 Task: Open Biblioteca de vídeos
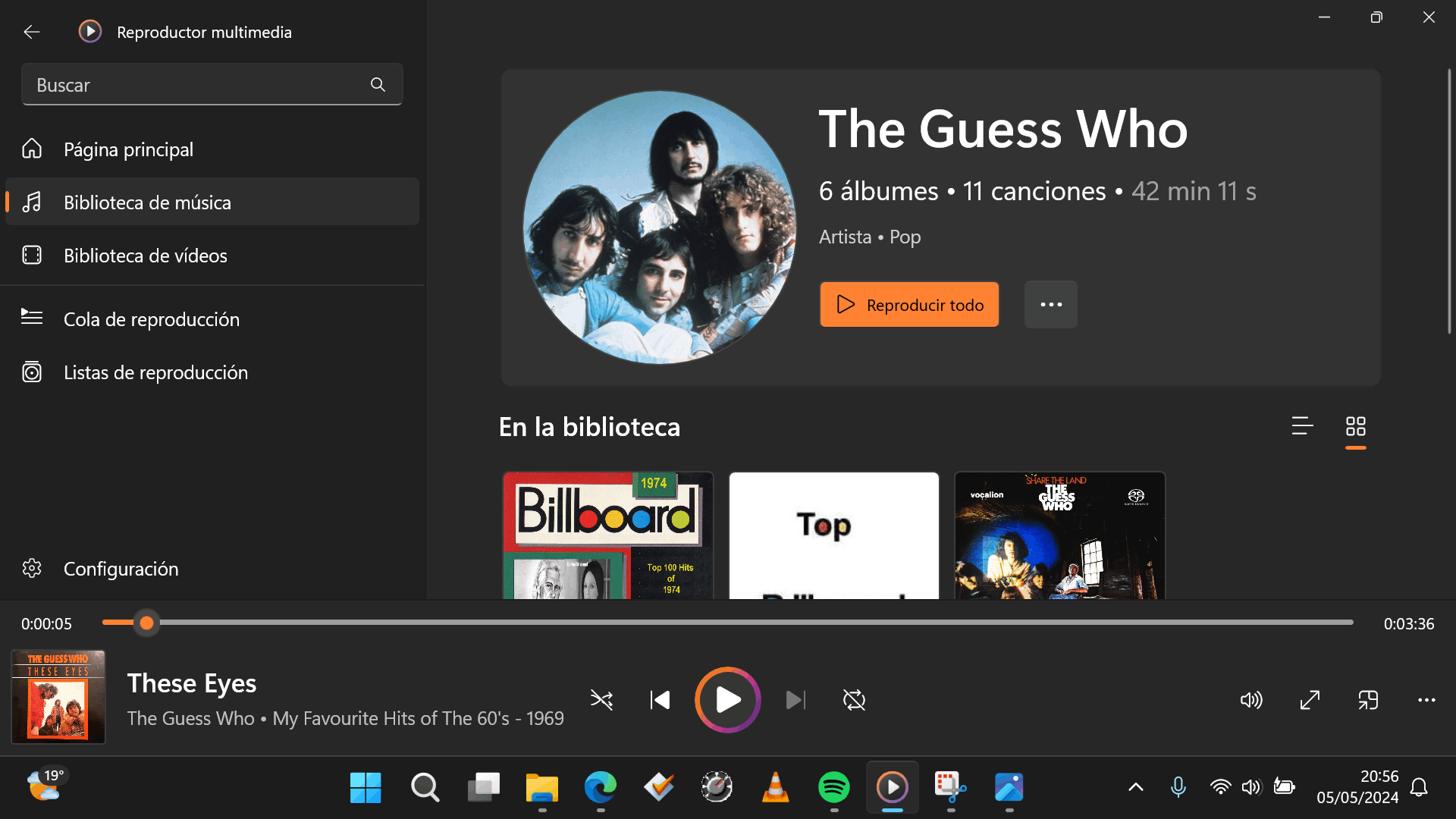point(212,256)
